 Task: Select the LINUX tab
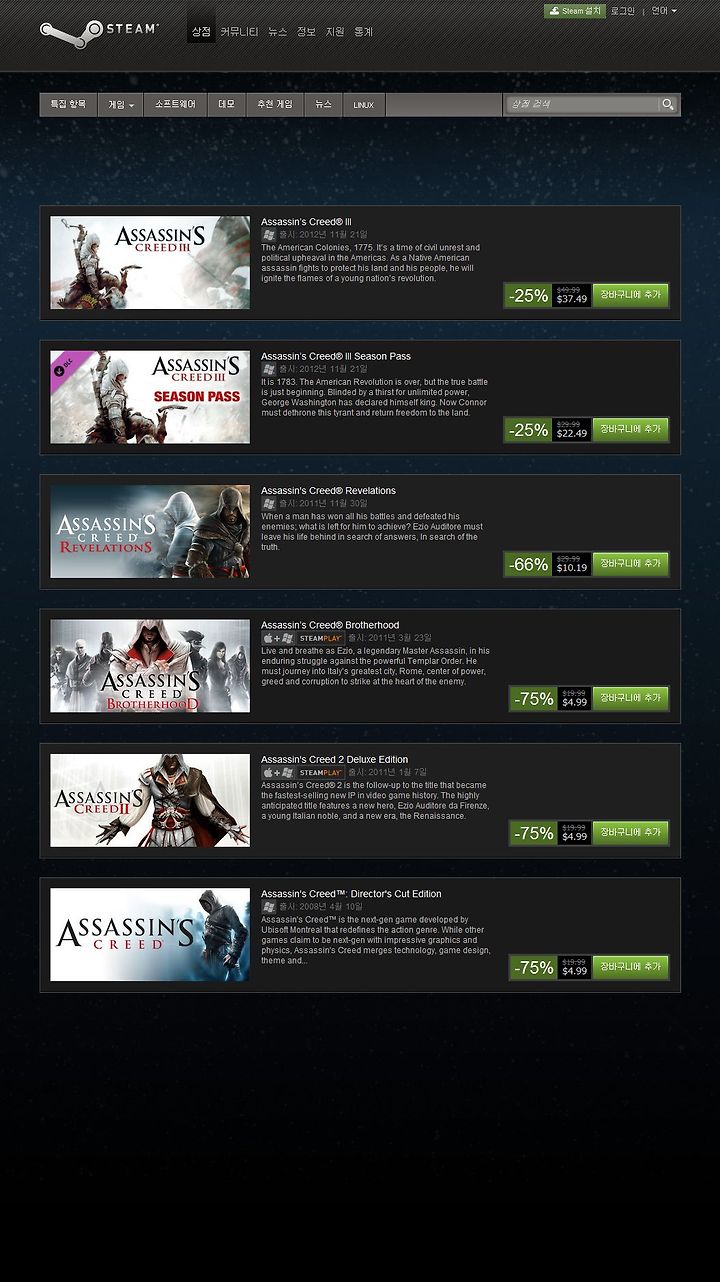[364, 105]
